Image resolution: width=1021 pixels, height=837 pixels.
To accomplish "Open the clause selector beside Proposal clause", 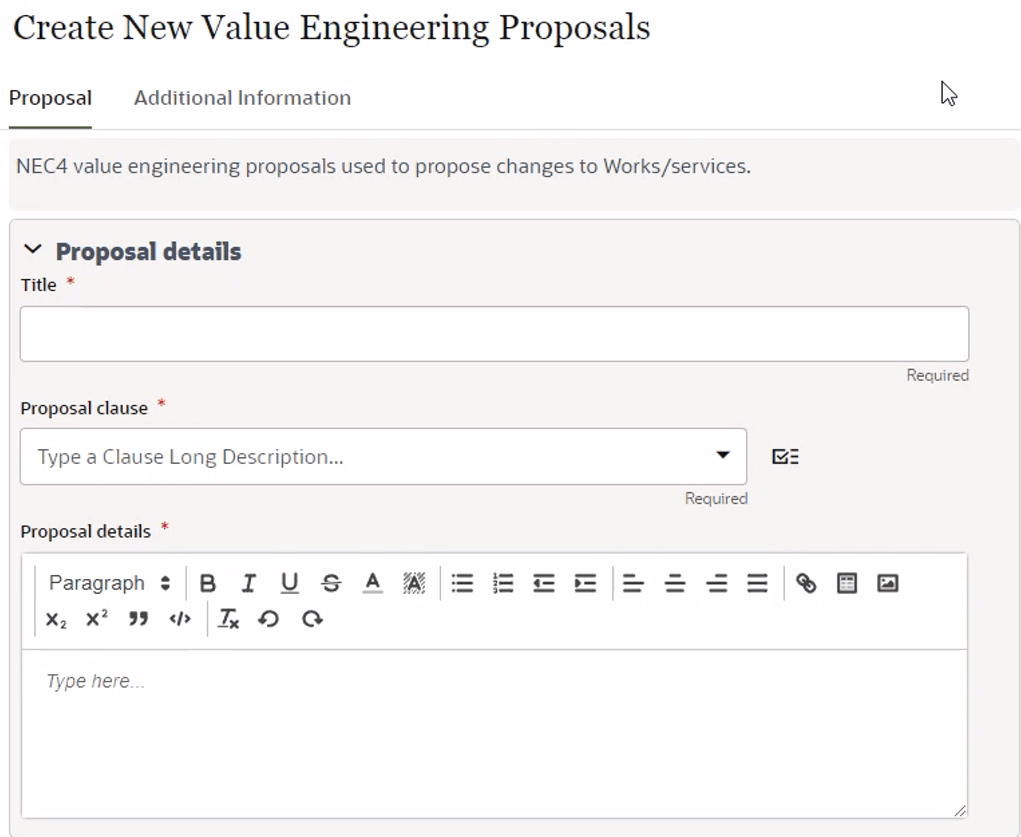I will [x=786, y=456].
